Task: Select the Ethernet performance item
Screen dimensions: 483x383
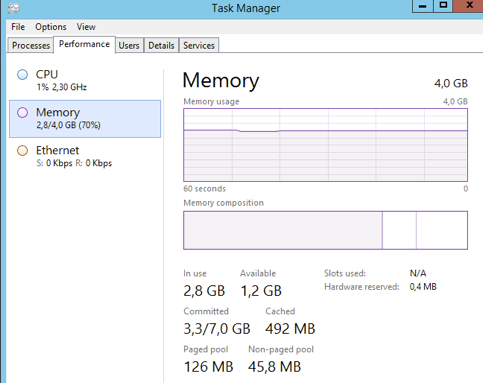Action: coord(85,157)
